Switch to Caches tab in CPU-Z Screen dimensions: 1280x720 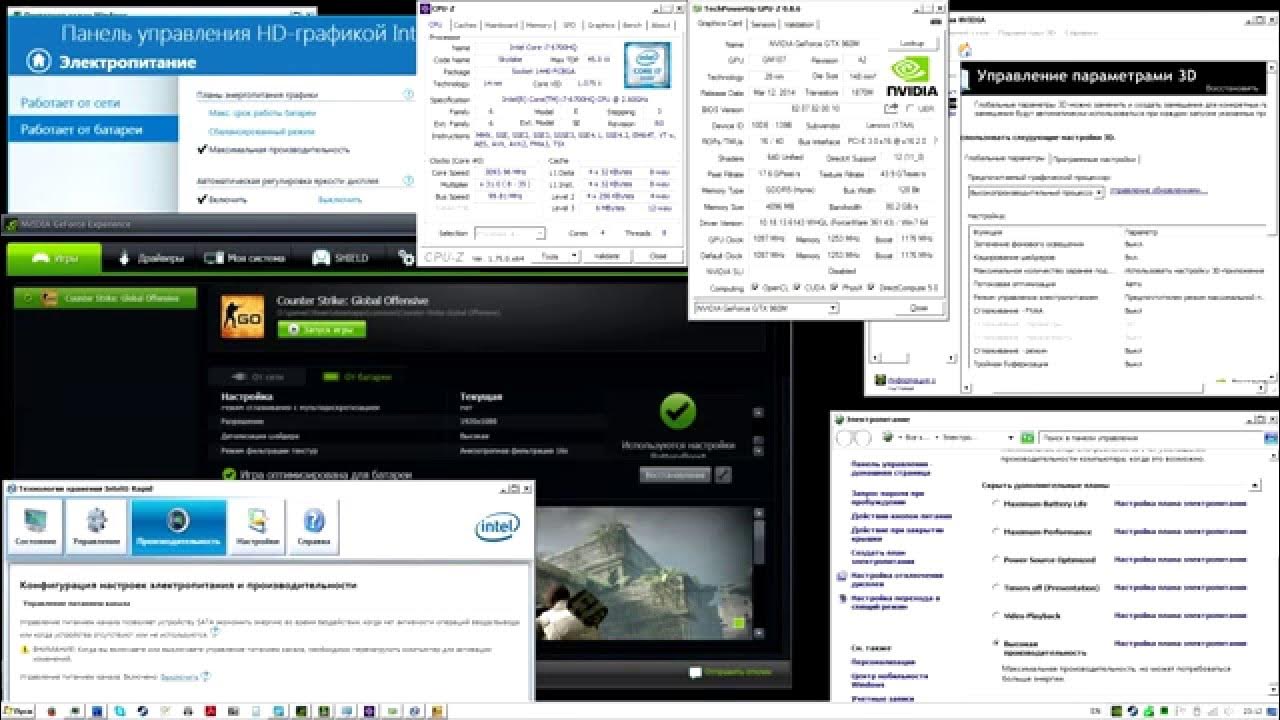tap(465, 25)
